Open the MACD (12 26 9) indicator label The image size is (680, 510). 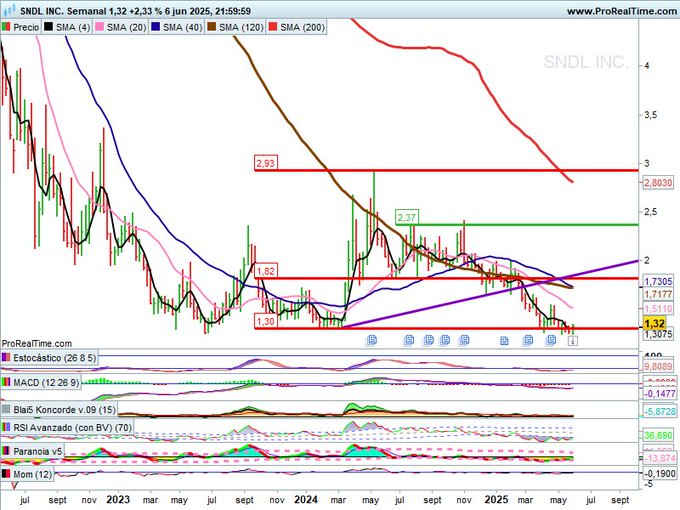pyautogui.click(x=41, y=382)
